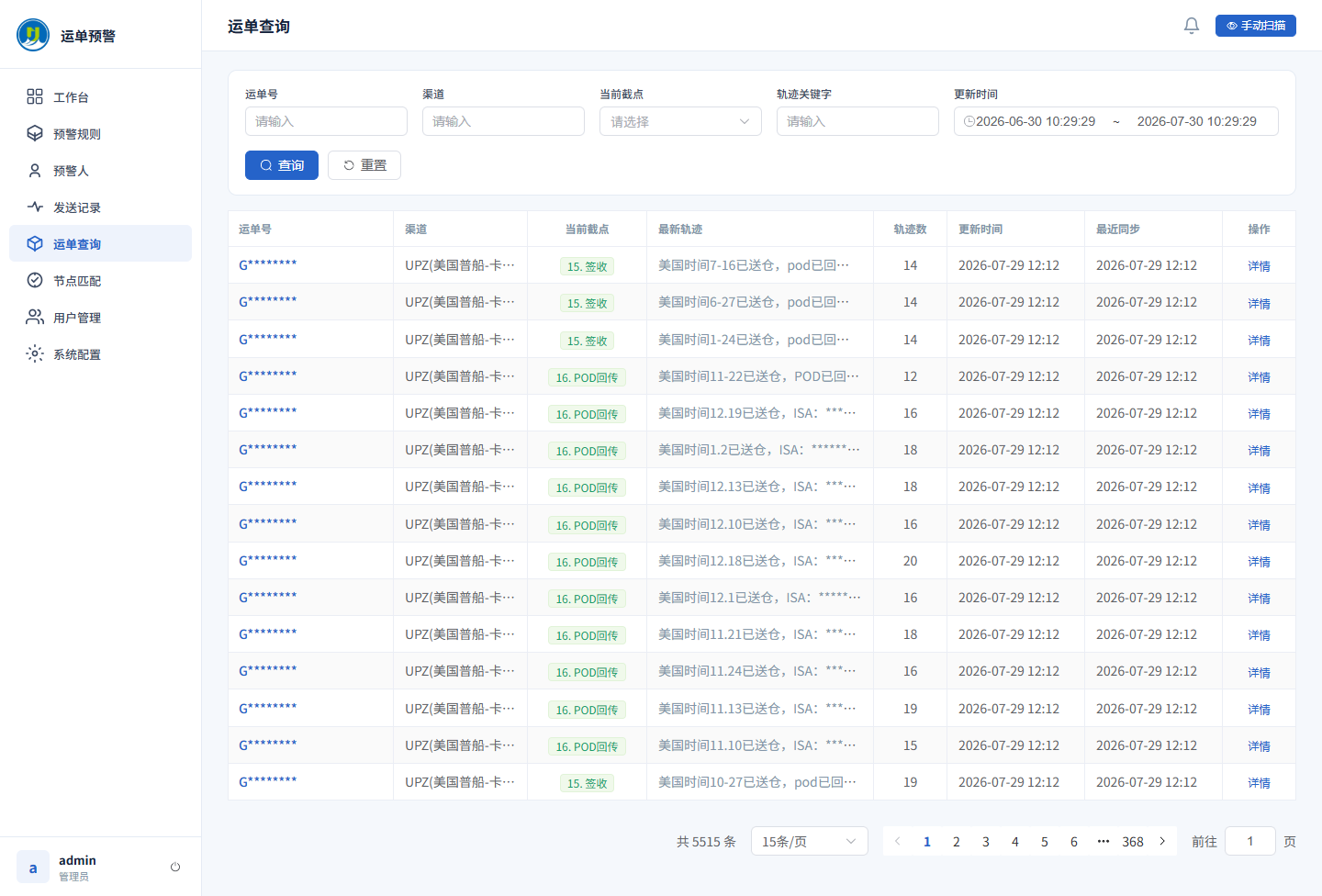
Task: Open 预警规则 in the sidebar
Action: tap(100, 134)
